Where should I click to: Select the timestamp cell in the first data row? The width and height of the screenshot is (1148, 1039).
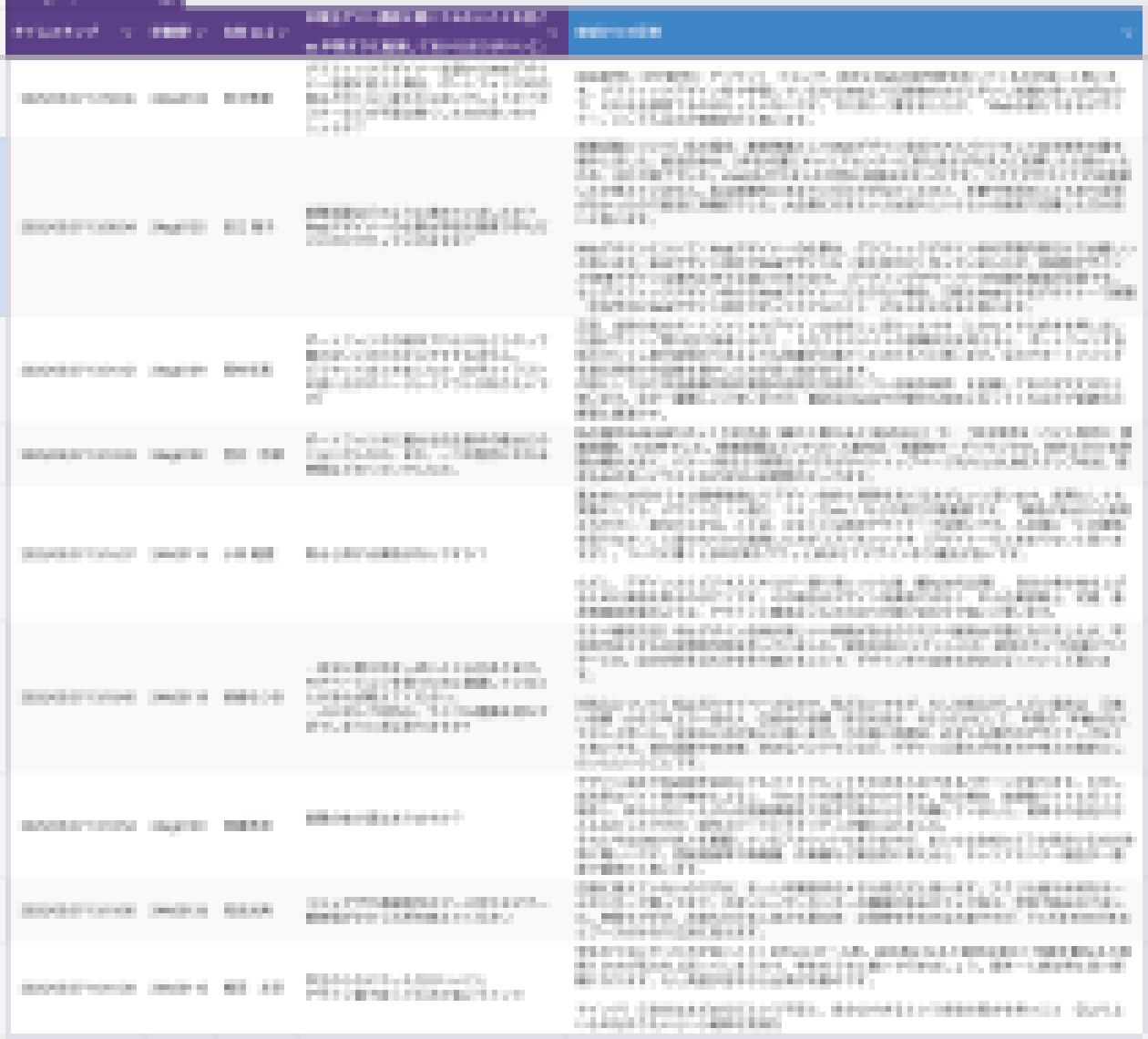pos(78,98)
